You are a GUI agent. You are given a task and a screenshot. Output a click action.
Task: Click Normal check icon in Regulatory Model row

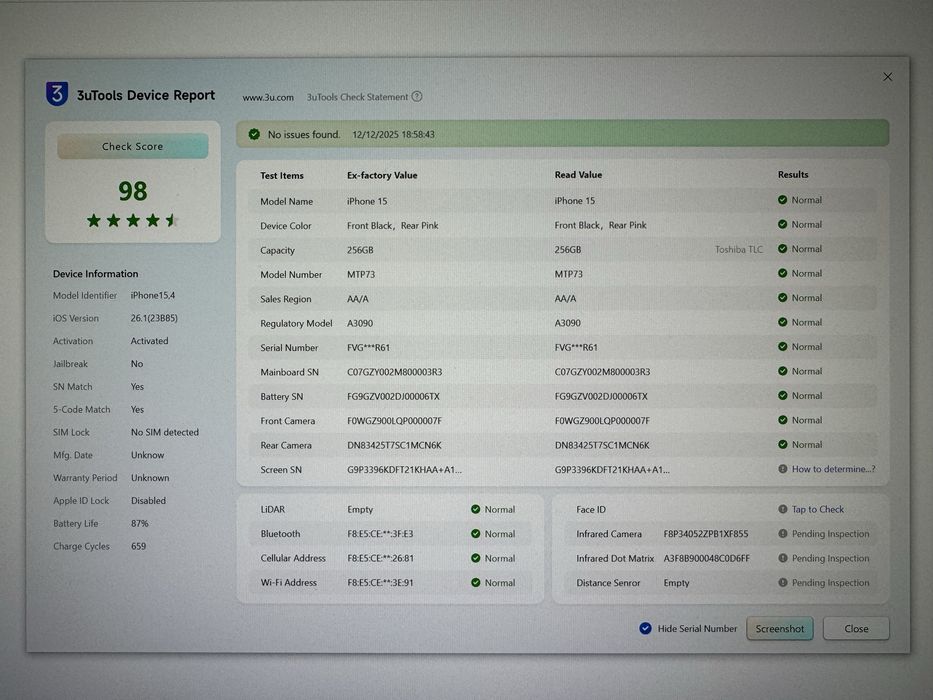[x=782, y=322]
